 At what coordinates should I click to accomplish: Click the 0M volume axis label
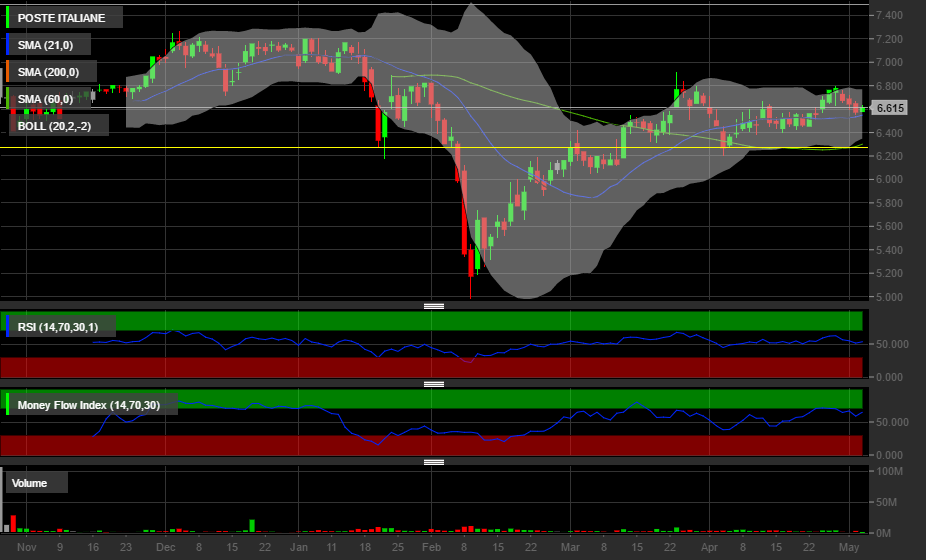click(x=884, y=533)
